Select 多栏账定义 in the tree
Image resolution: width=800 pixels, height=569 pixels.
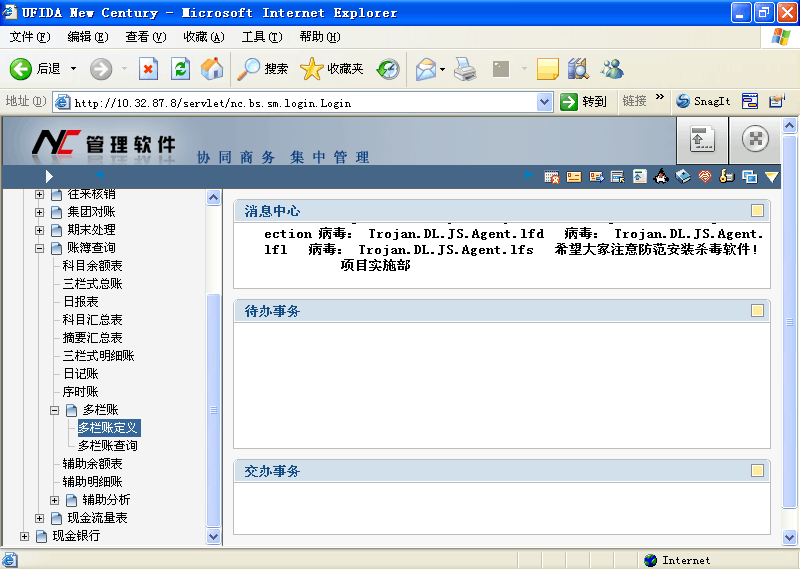108,428
